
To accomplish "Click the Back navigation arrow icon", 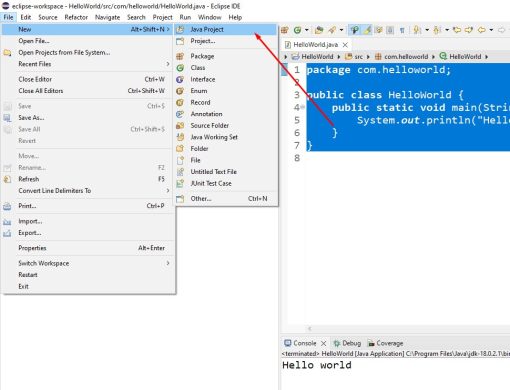I will 482,30.
